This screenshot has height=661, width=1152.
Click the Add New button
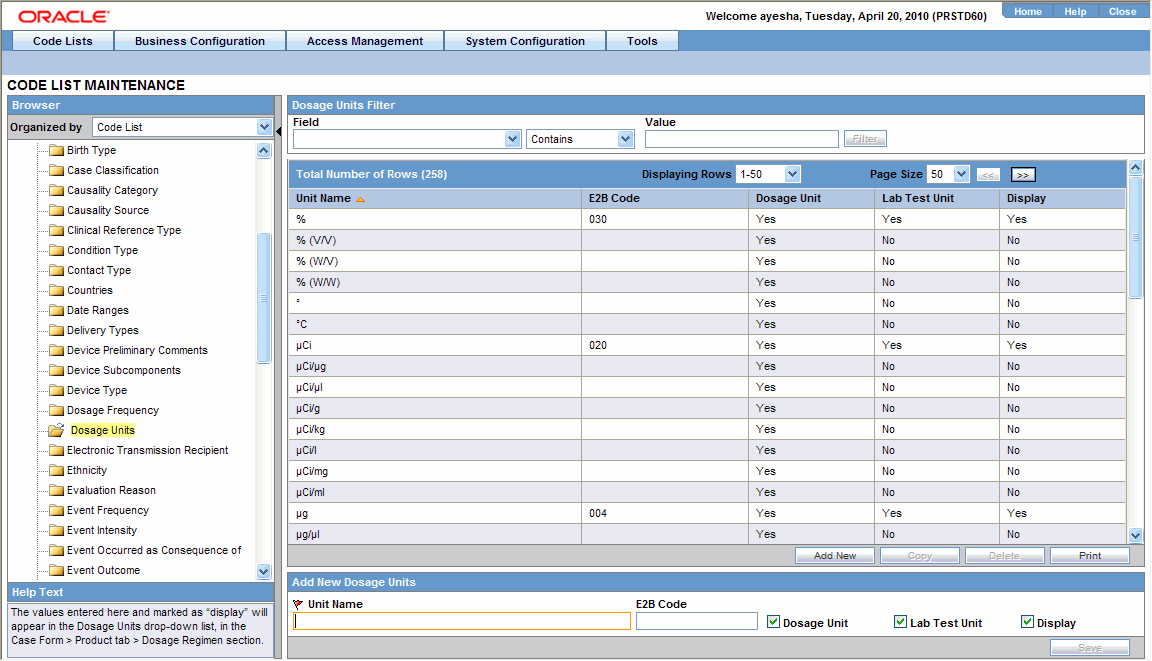pos(835,556)
